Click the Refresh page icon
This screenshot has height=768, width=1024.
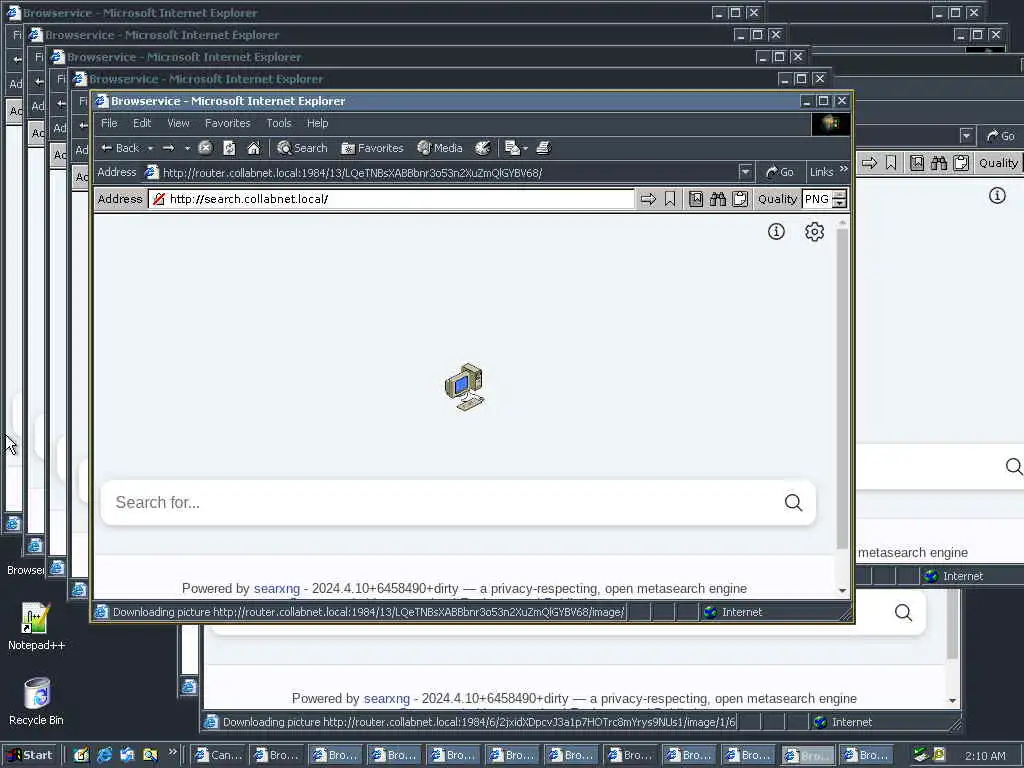pyautogui.click(x=229, y=148)
